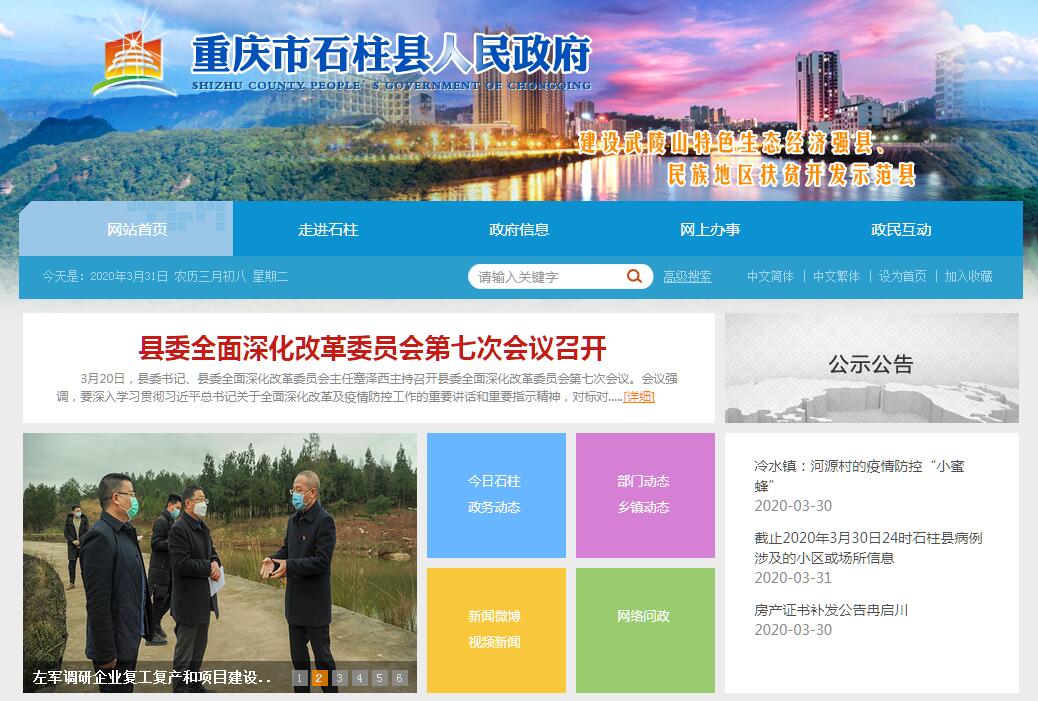This screenshot has height=701, width=1038.
Task: Open the 政府信息 menu
Action: coord(519,229)
